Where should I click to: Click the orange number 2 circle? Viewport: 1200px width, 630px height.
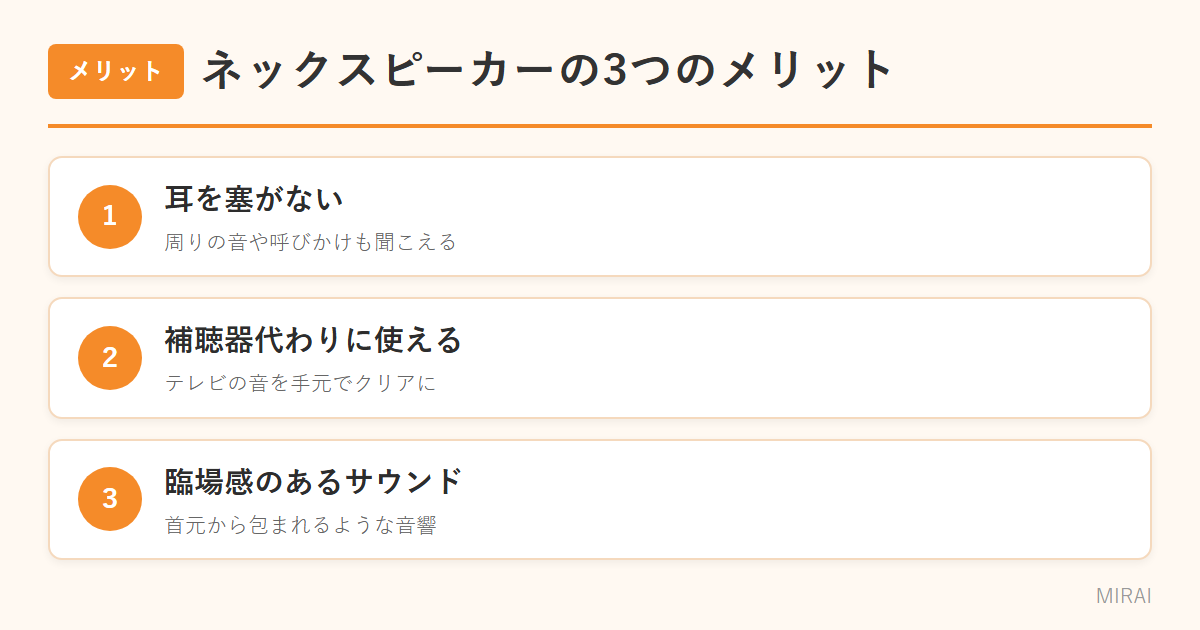[x=110, y=358]
